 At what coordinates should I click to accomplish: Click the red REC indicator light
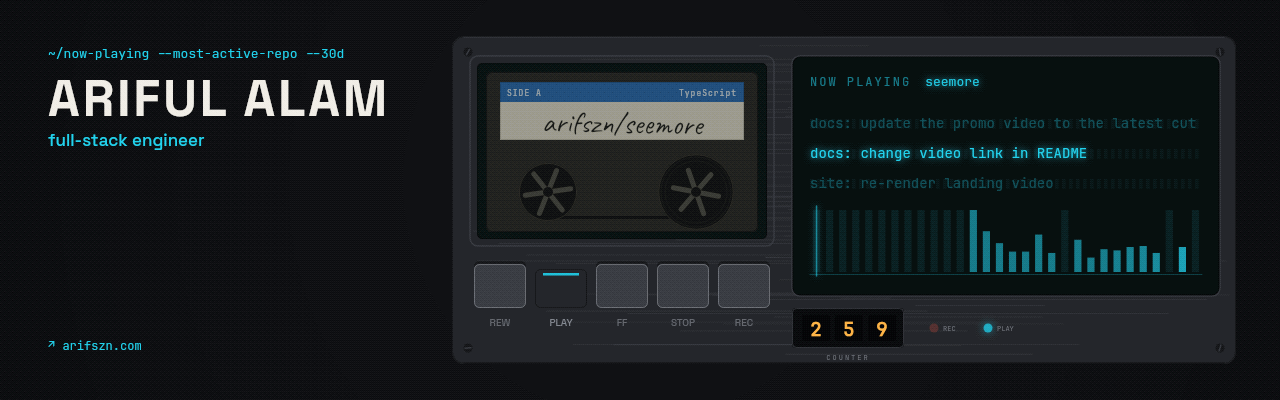coord(934,328)
